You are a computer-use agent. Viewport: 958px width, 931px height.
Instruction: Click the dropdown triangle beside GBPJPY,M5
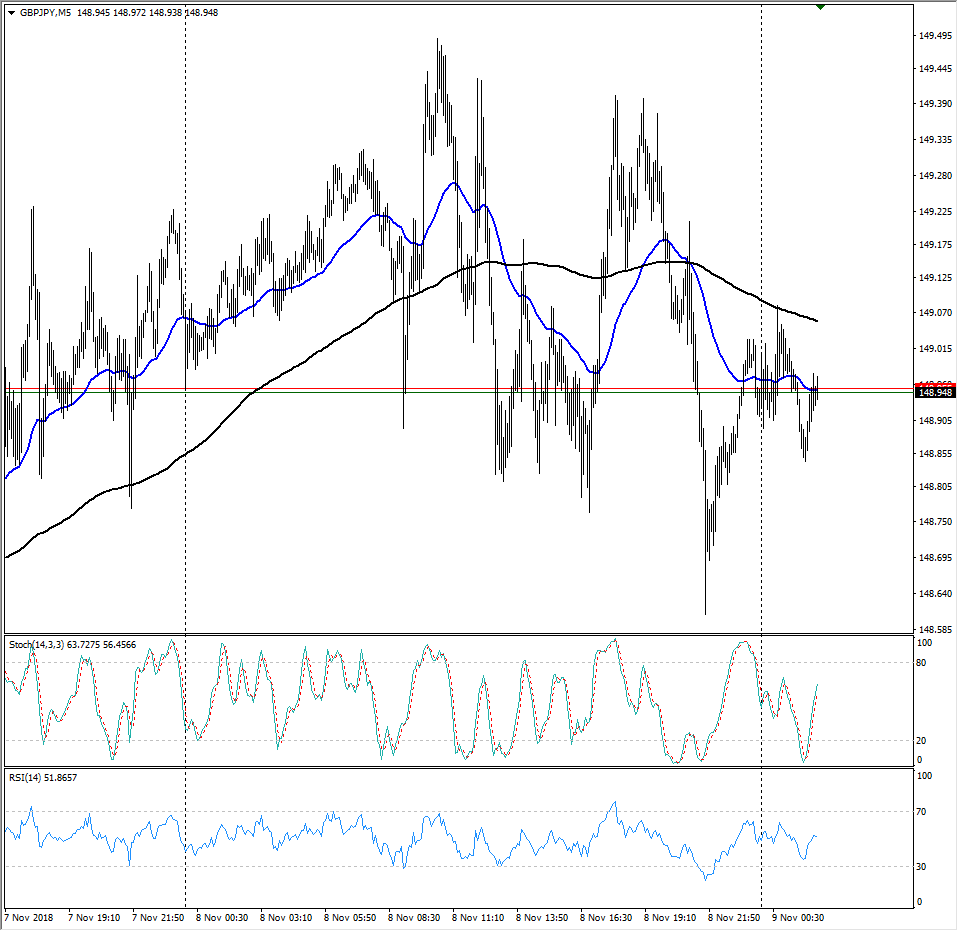(x=11, y=13)
